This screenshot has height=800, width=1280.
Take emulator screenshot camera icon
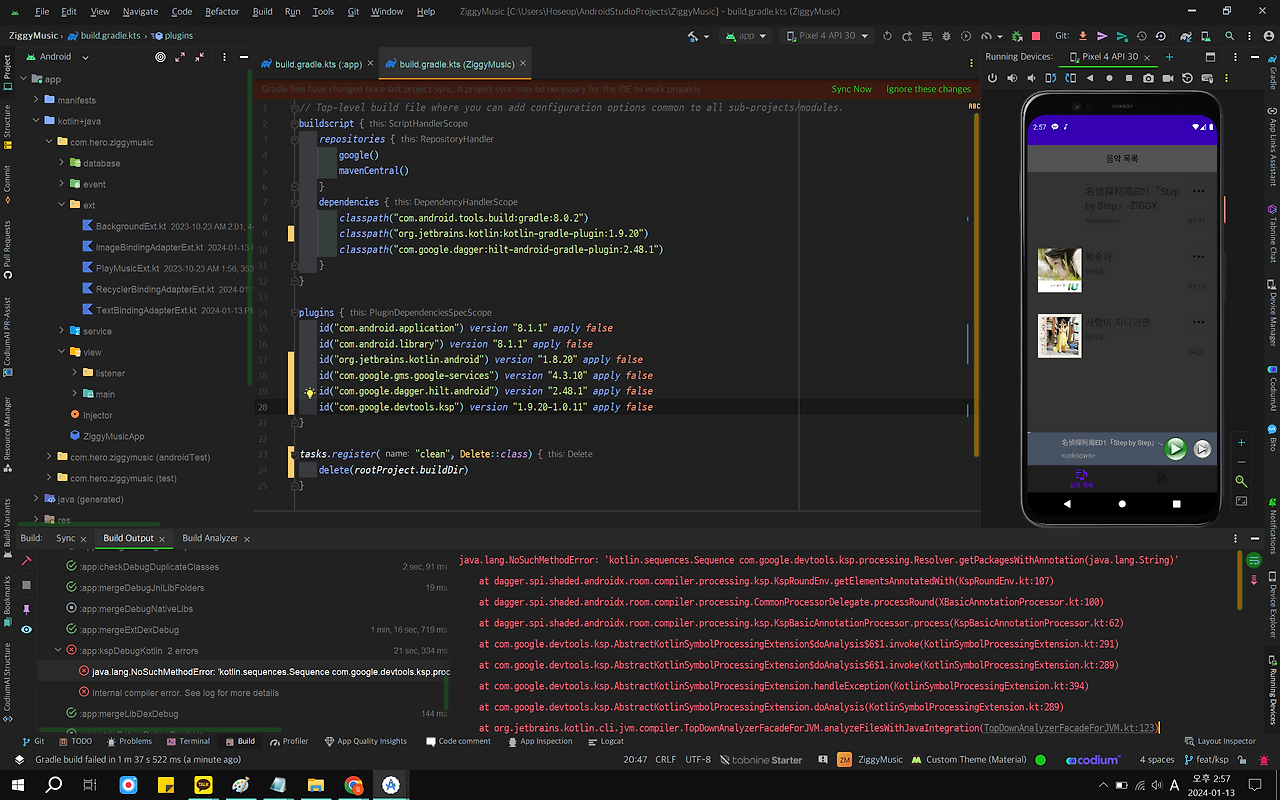point(1148,78)
